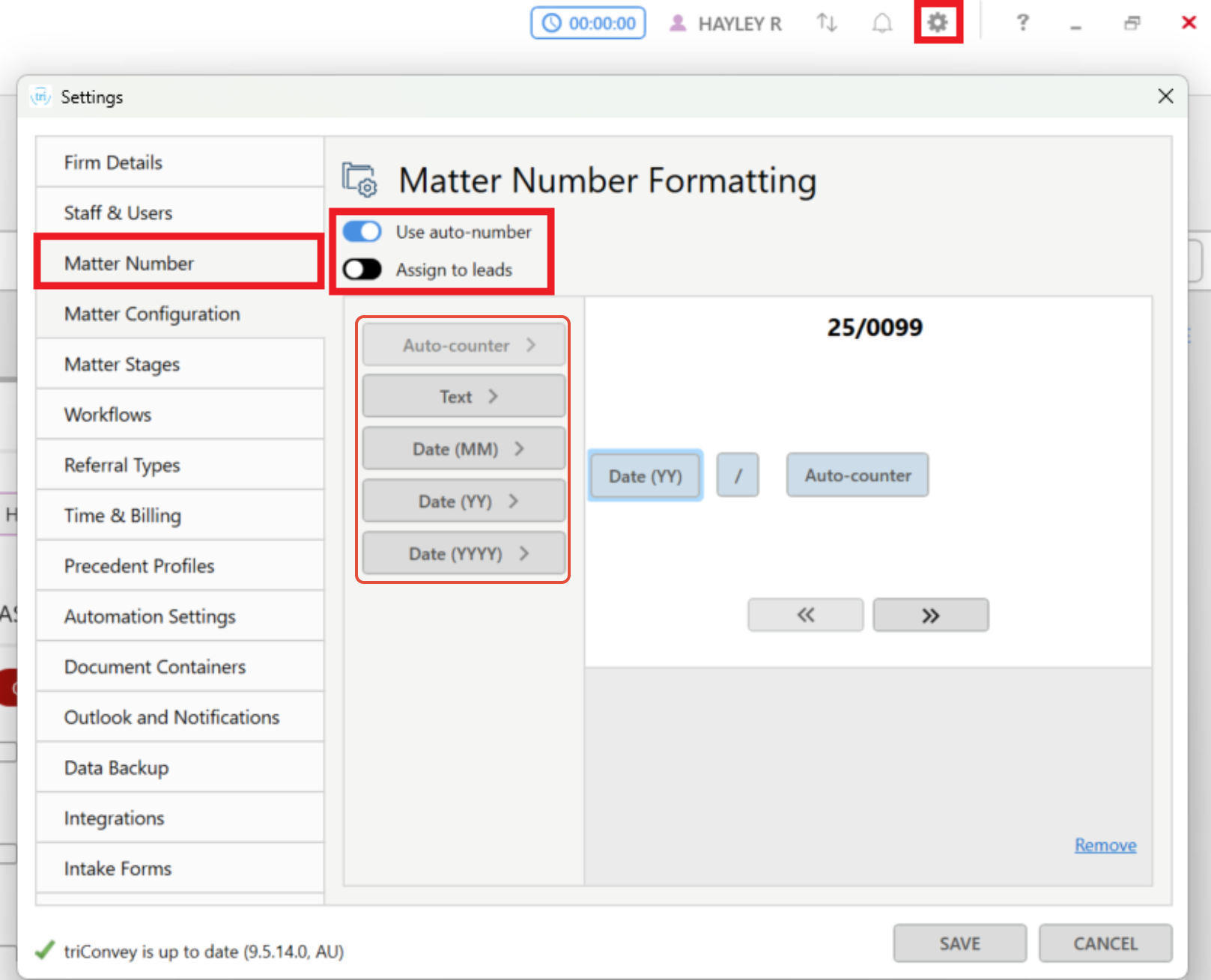Open the help question mark
This screenshot has width=1211, height=980.
tap(1022, 23)
